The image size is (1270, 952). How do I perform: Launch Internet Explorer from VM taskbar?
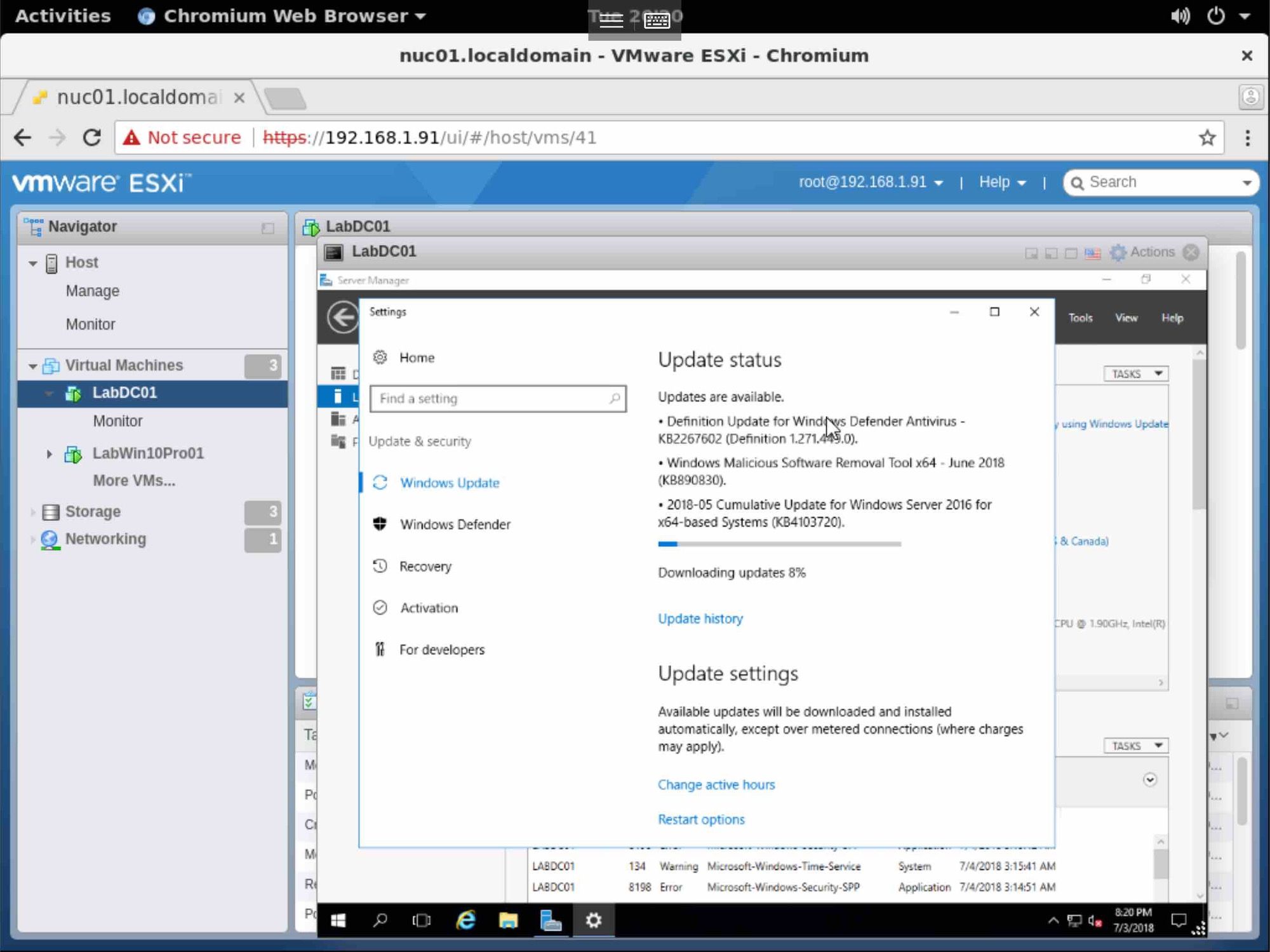click(465, 920)
